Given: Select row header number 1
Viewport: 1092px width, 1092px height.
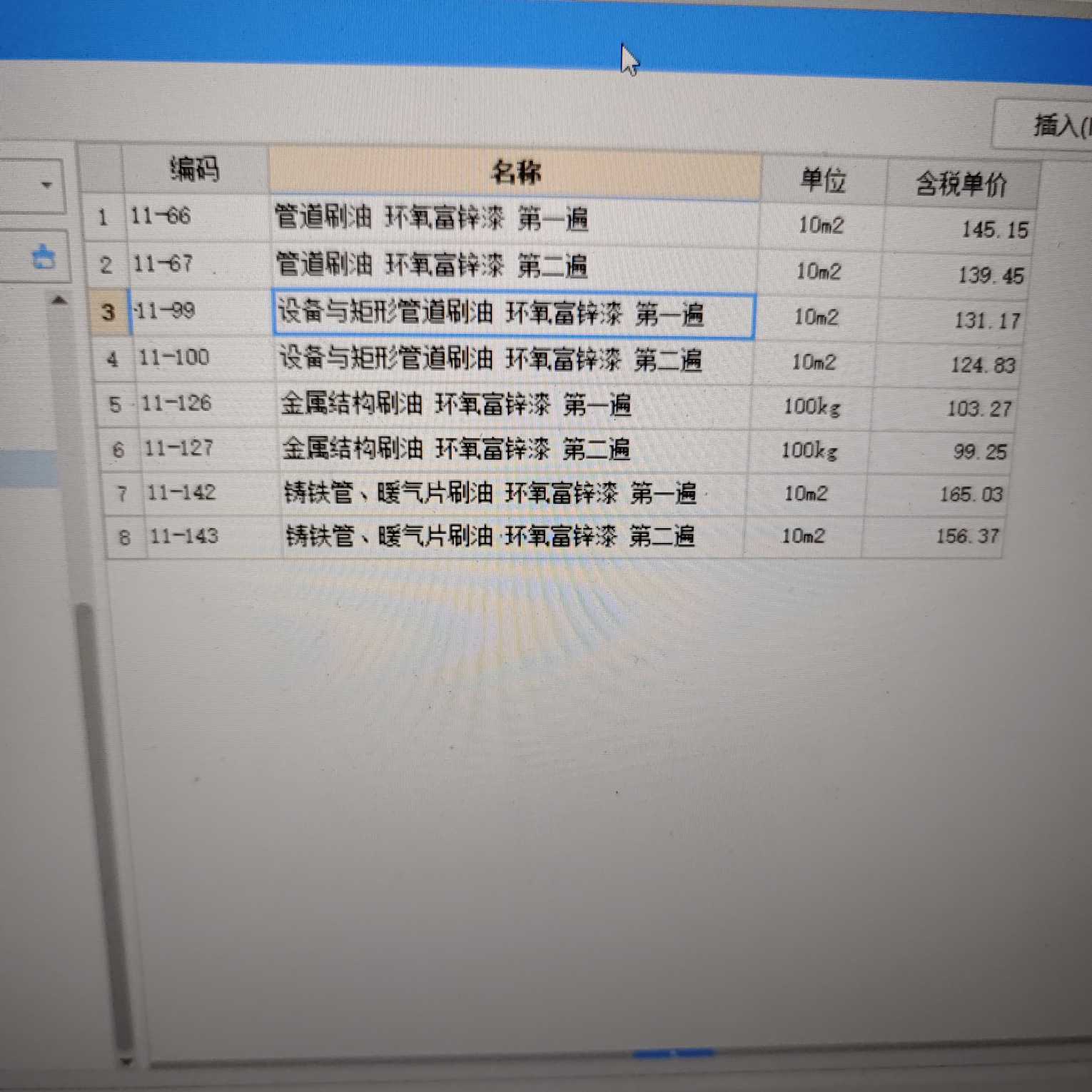Looking at the screenshot, I should (103, 217).
